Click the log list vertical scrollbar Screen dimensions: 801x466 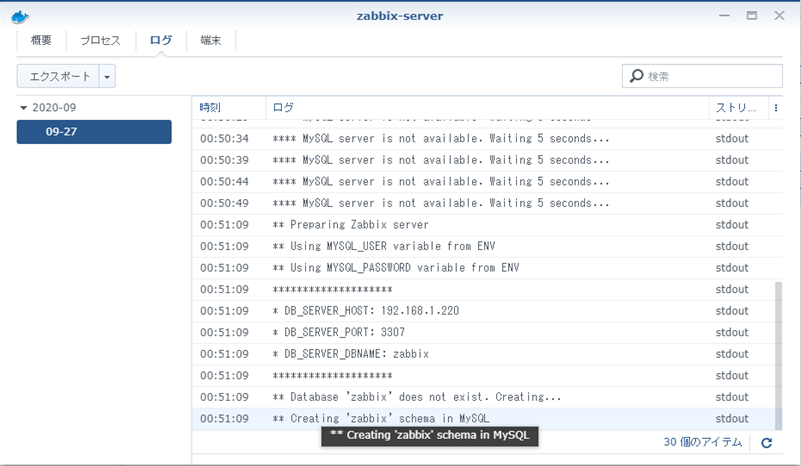click(x=779, y=356)
